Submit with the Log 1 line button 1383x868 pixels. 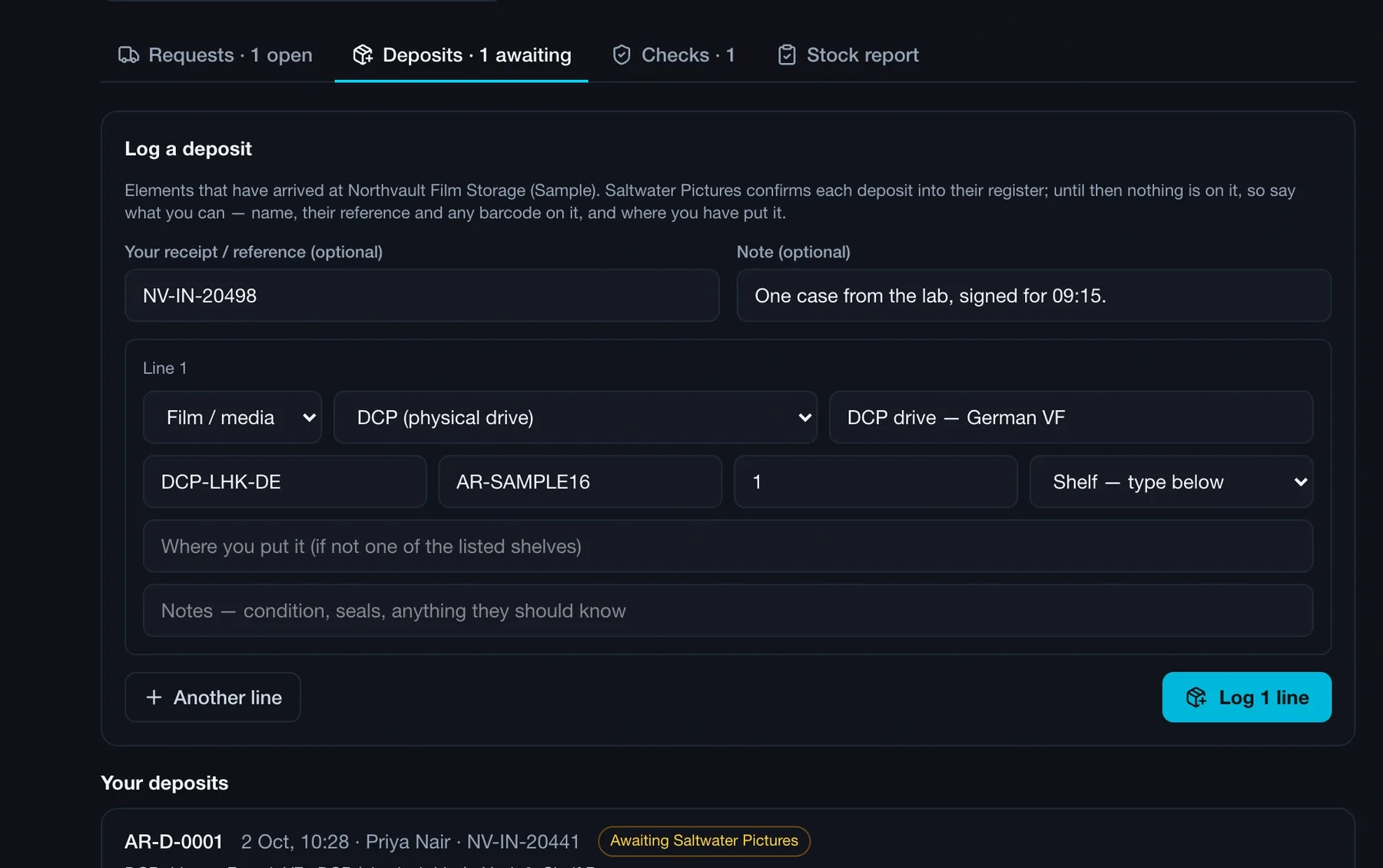tap(1247, 697)
